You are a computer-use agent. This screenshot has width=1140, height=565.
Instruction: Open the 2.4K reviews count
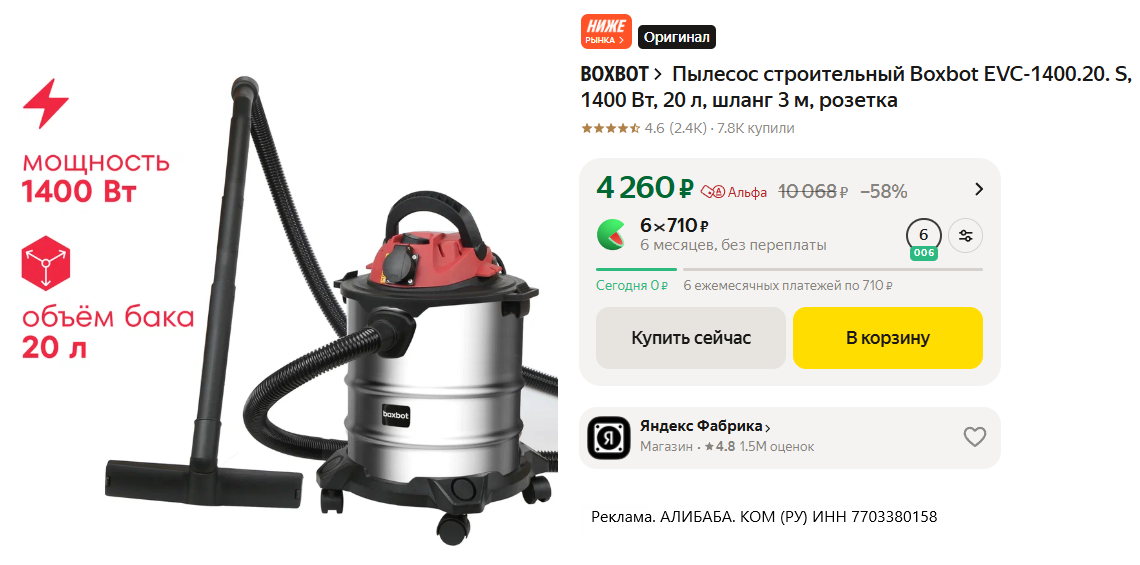(x=687, y=129)
